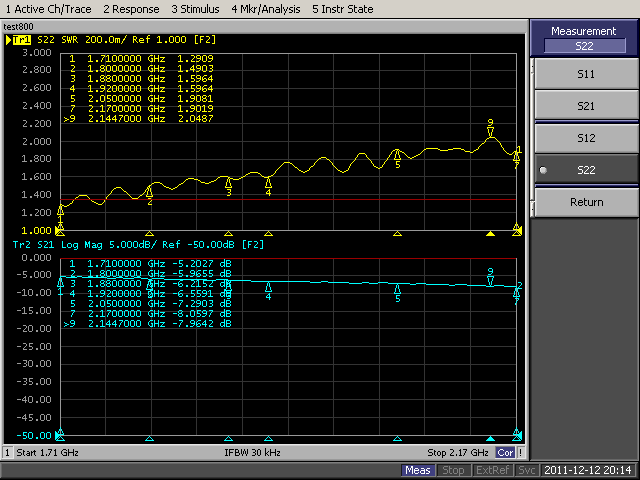Select the S22 measurement softkey
The image size is (640, 480).
pyautogui.click(x=586, y=170)
